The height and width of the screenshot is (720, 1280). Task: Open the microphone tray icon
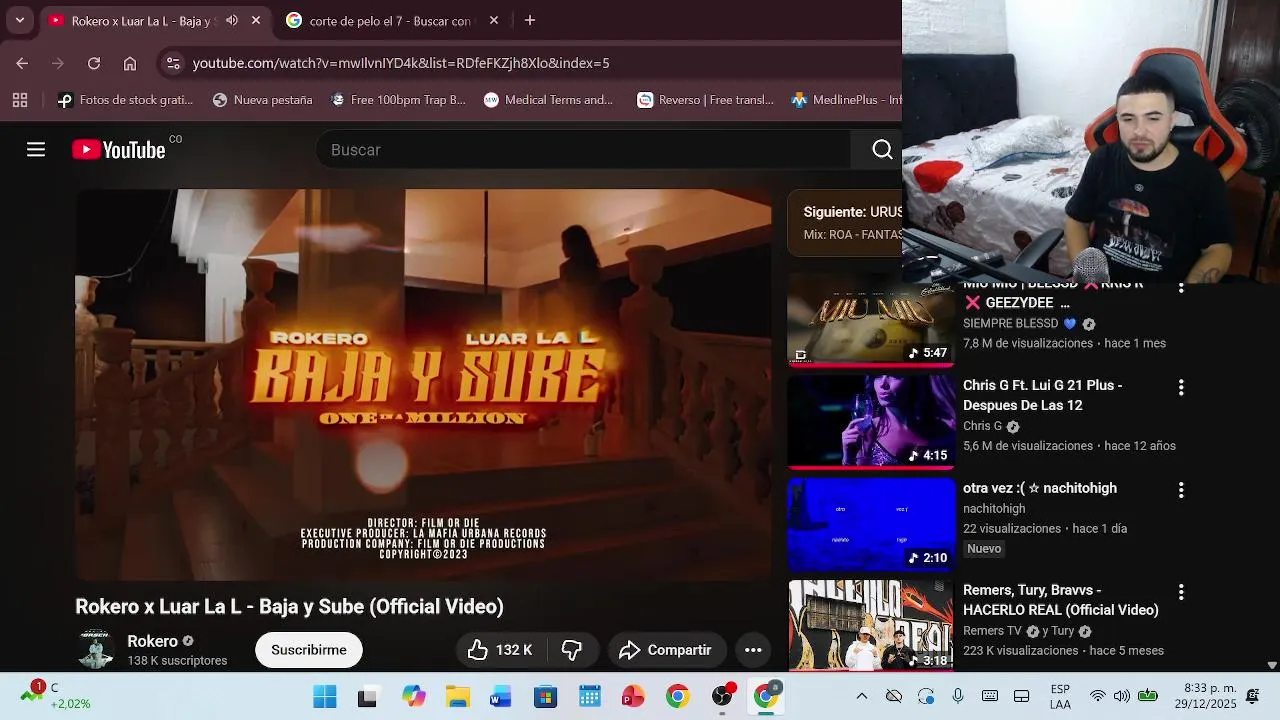(958, 696)
